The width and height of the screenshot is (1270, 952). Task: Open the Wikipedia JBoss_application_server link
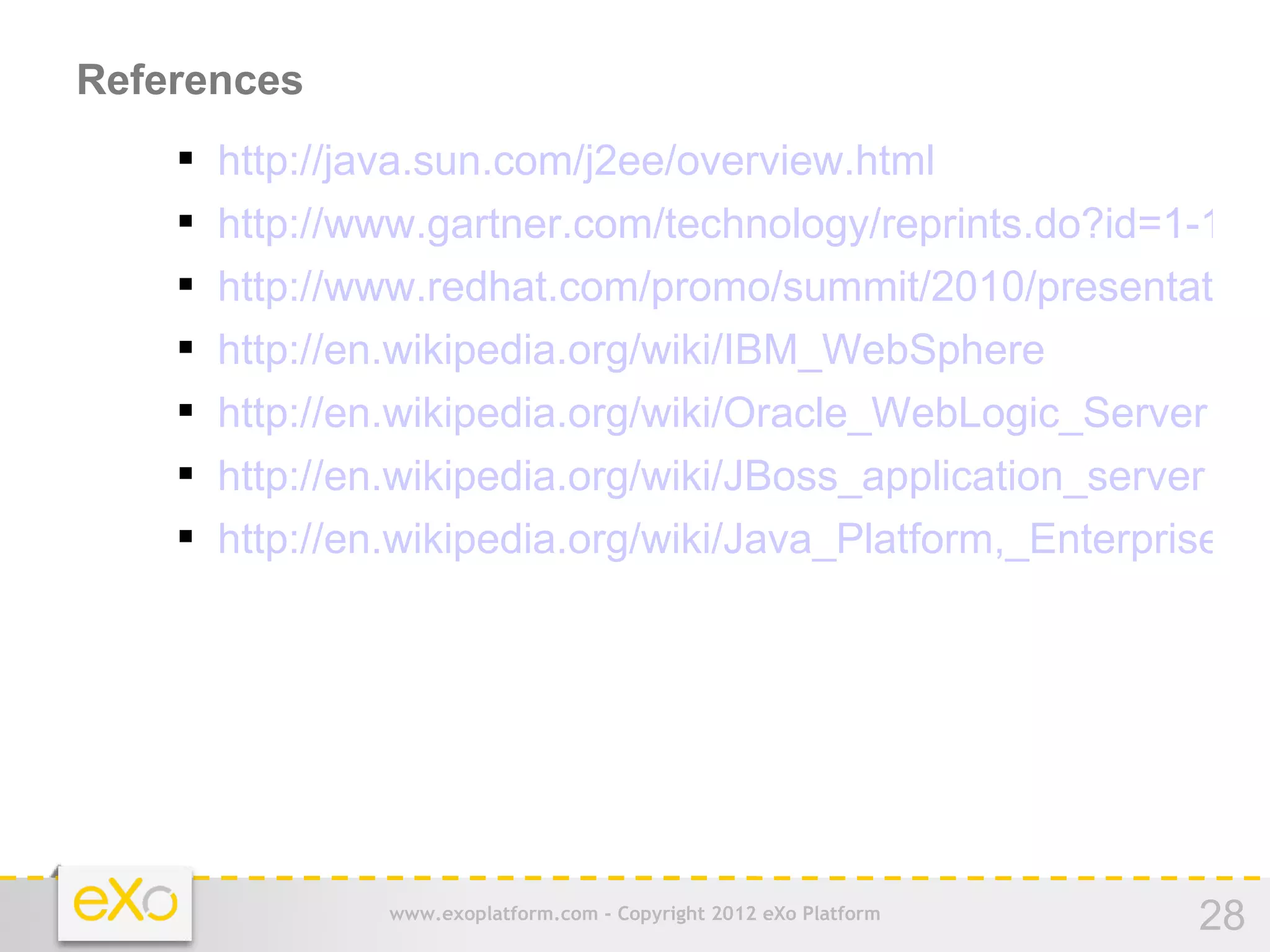[711, 477]
